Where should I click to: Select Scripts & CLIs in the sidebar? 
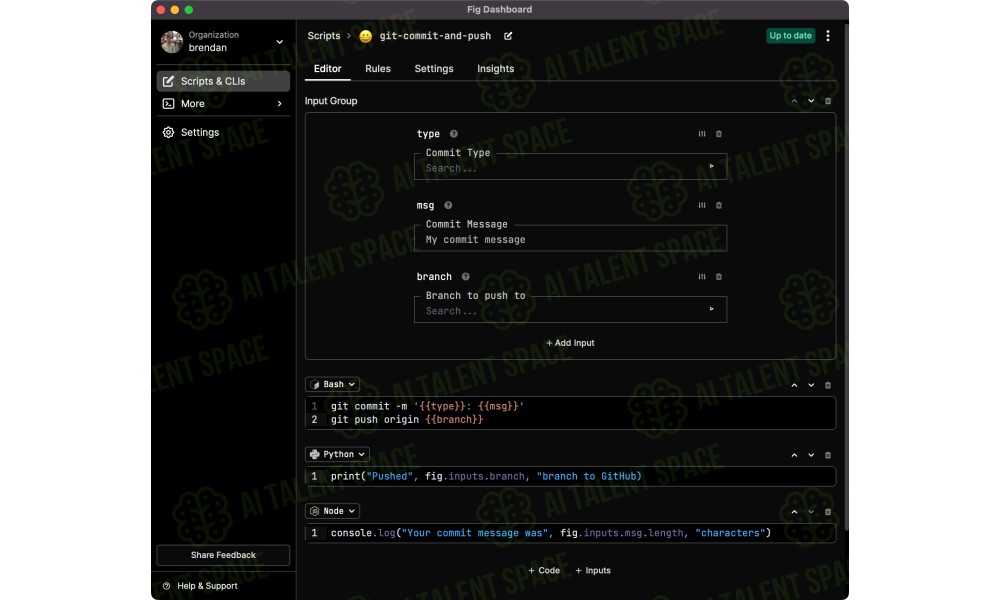coord(223,81)
